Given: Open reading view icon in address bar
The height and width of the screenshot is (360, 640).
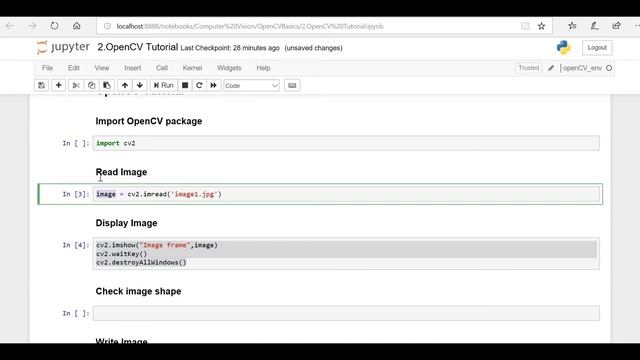Looking at the screenshot, I should (525, 26).
